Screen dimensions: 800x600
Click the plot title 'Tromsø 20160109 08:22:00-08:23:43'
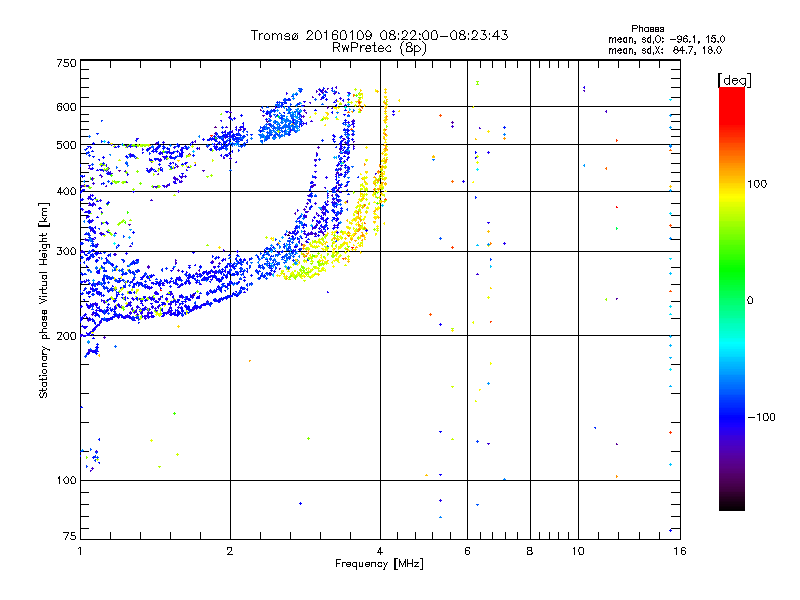(x=379, y=35)
